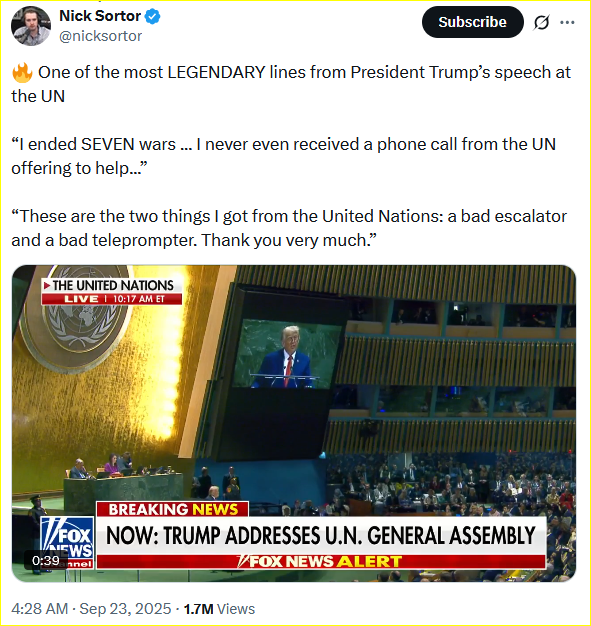
Task: Click the 1.7M Views counter
Action: tap(219, 609)
